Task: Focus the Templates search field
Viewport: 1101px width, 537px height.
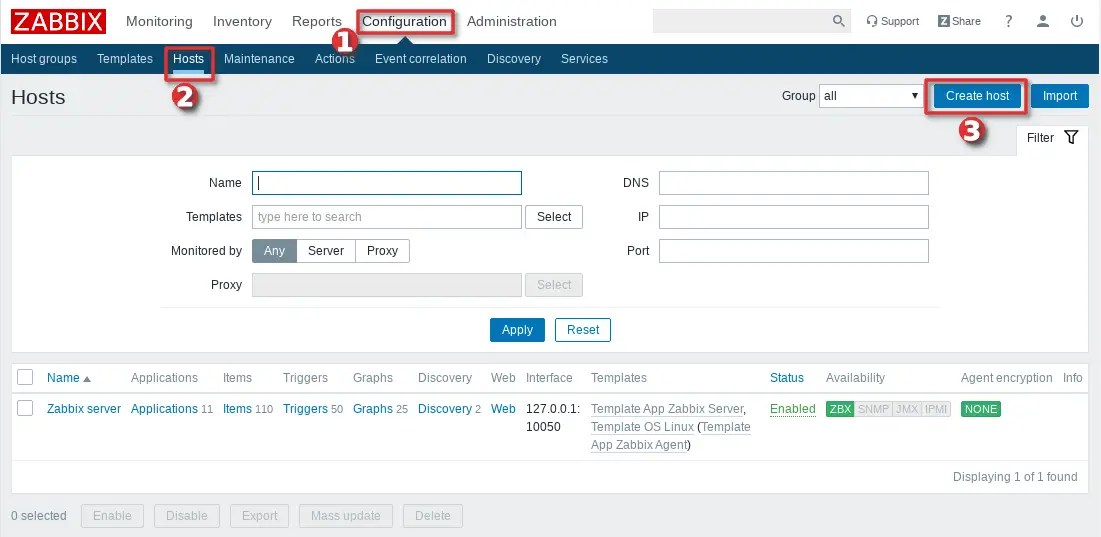Action: pyautogui.click(x=387, y=217)
